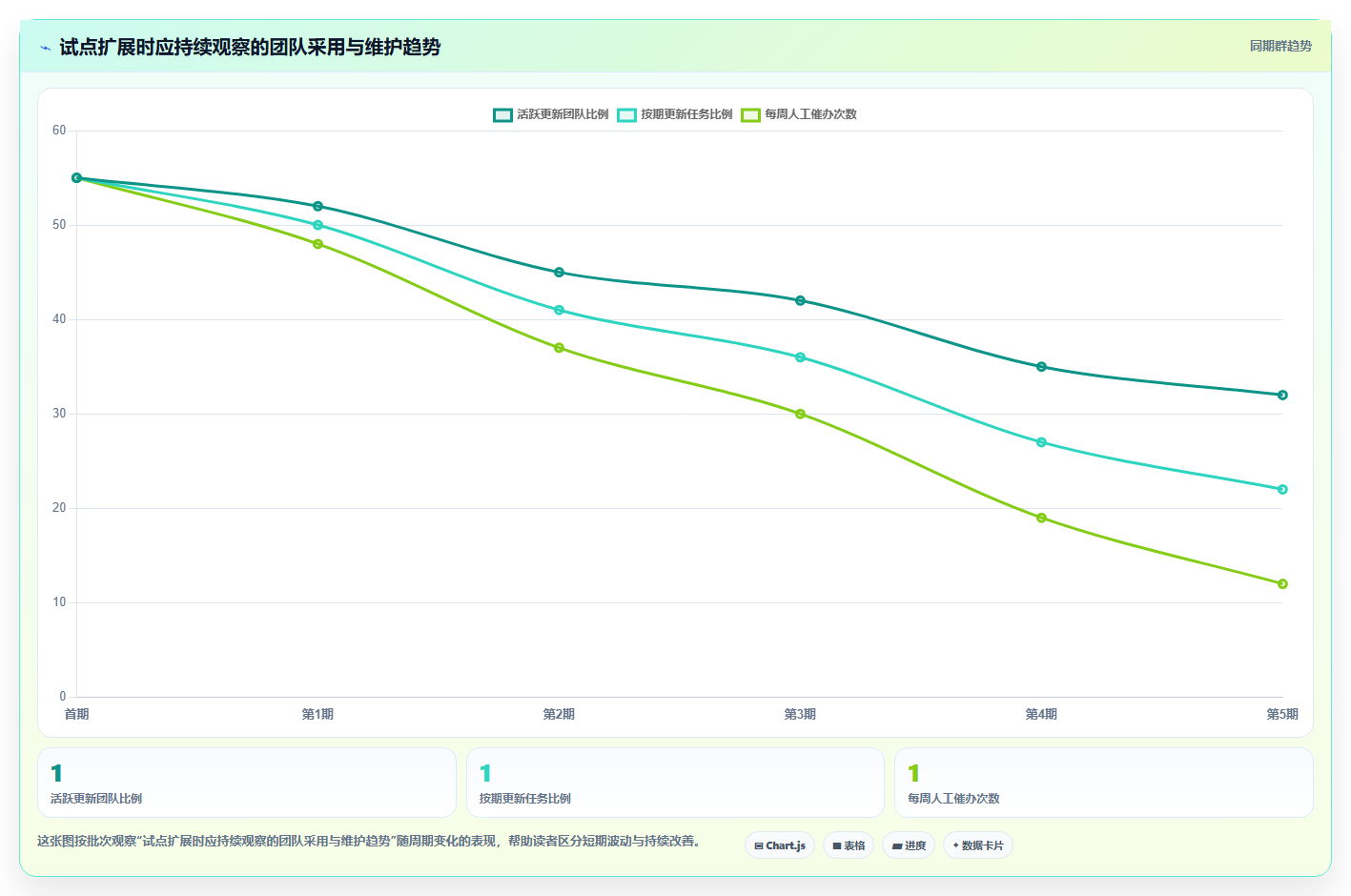Screen dimensions: 1351x896
Task: Open the 按期更新任务比例 summary card
Action: 675,783
